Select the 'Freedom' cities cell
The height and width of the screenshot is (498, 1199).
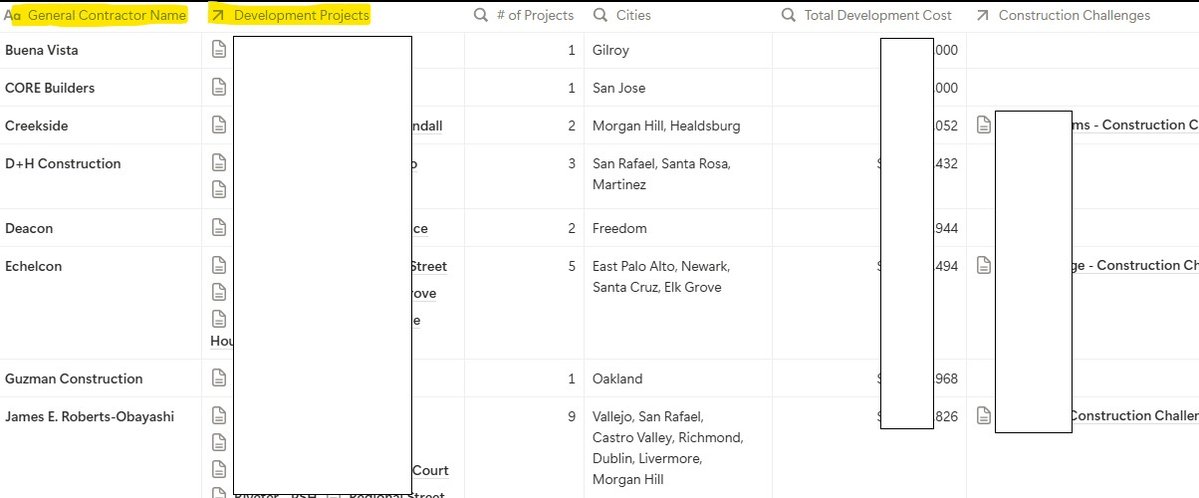pyautogui.click(x=678, y=228)
